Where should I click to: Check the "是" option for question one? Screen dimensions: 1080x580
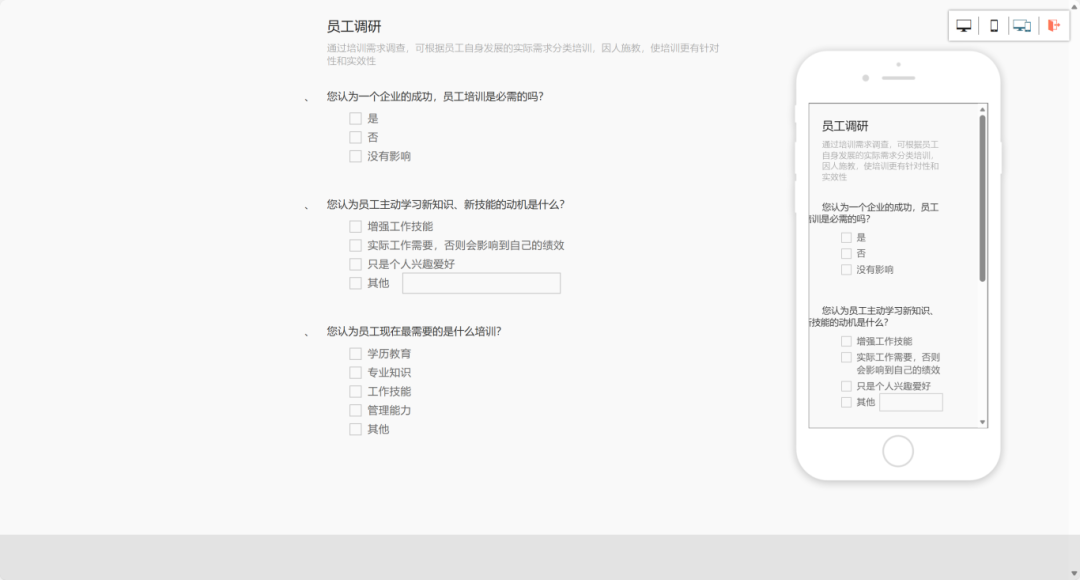(356, 117)
